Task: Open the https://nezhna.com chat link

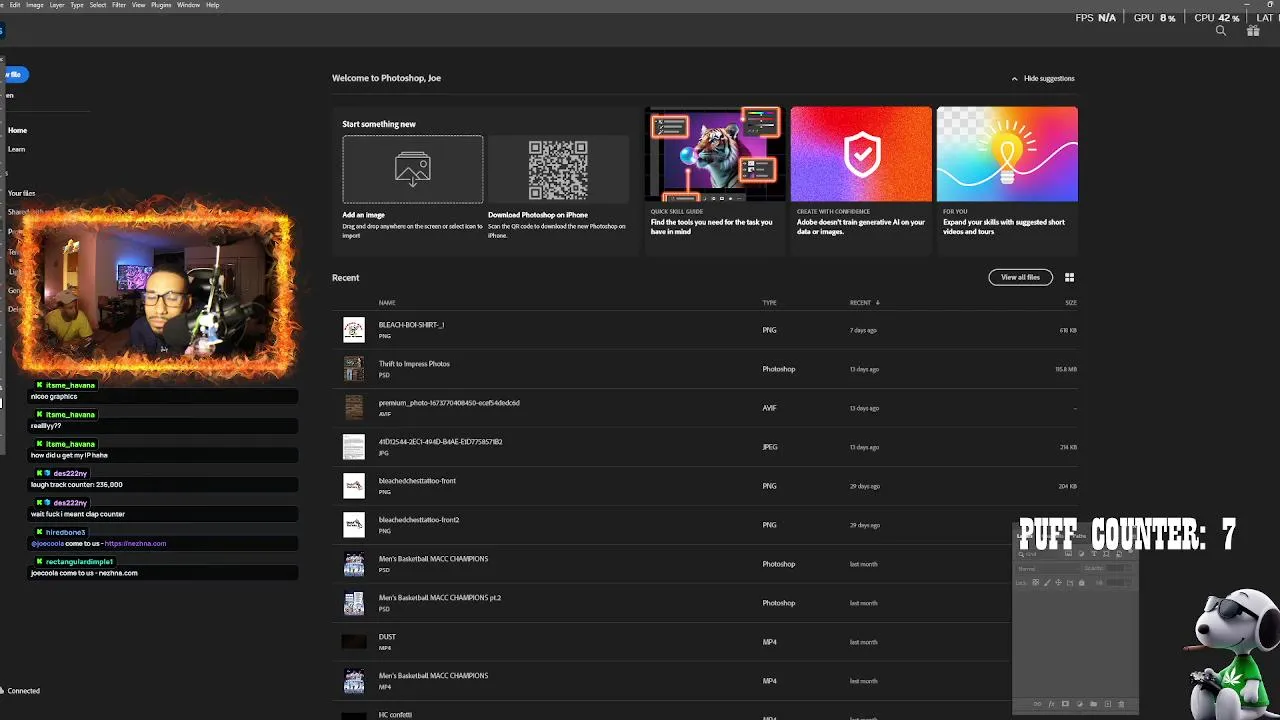Action: pos(135,543)
